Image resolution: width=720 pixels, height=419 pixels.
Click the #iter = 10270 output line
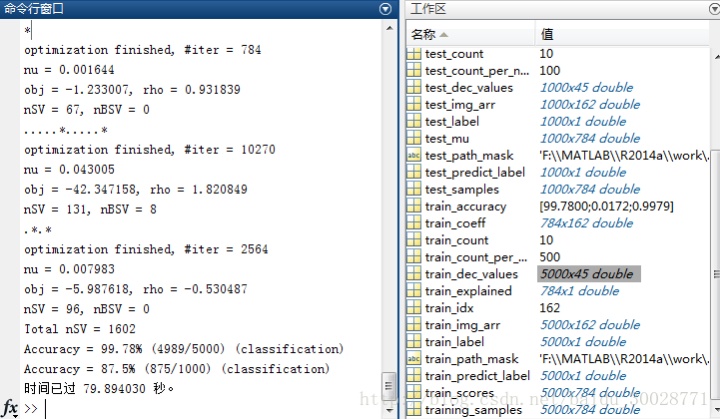tap(150, 150)
